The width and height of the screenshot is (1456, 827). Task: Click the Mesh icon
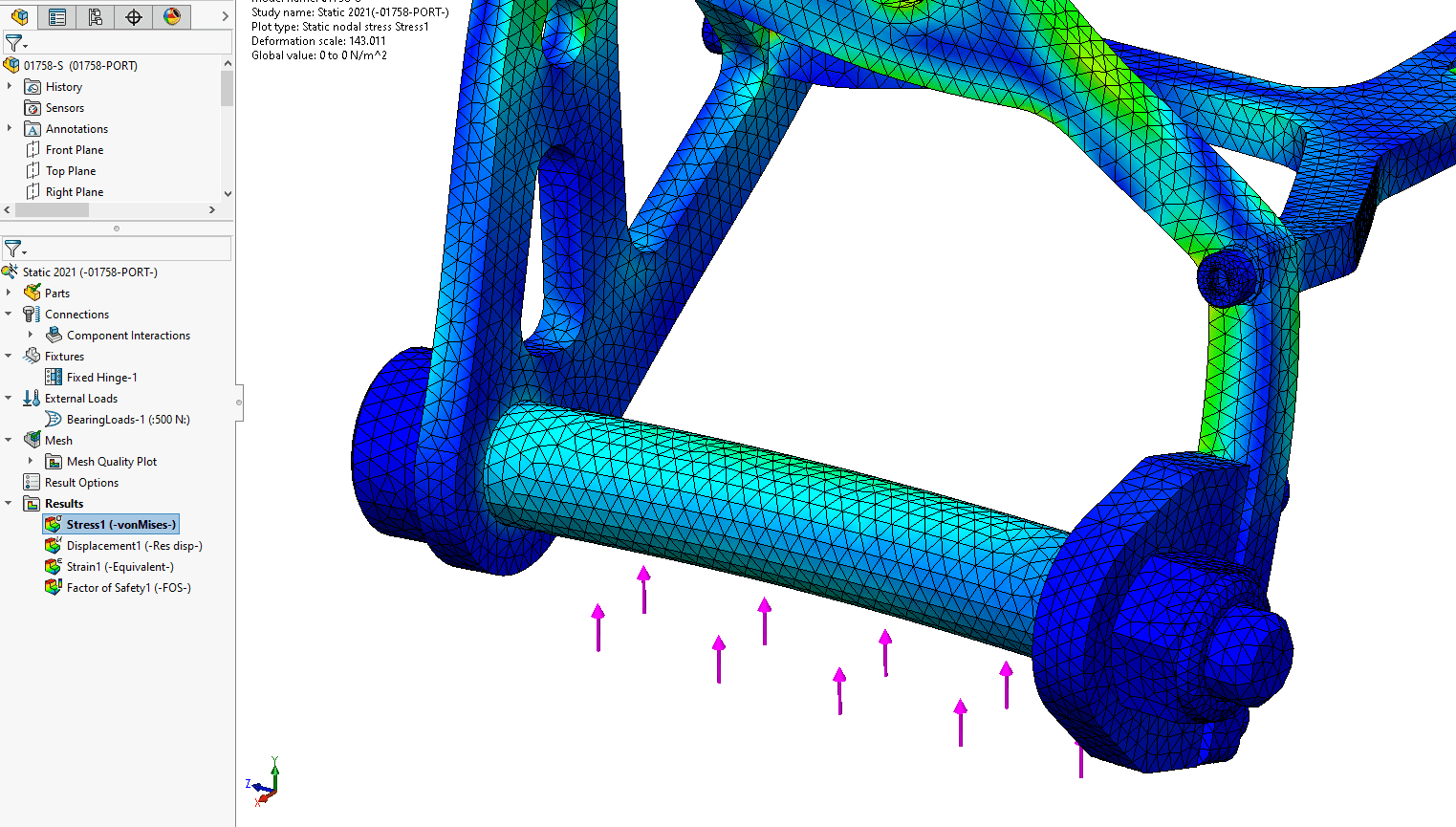[x=32, y=440]
